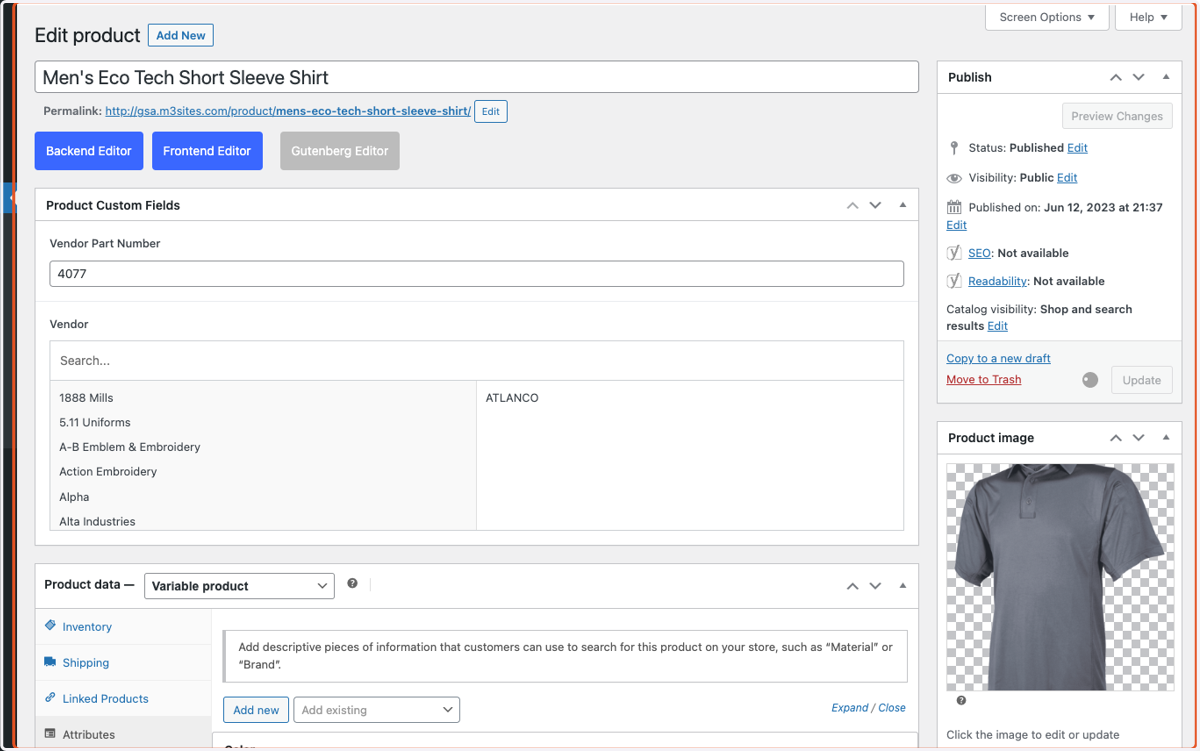Click the grey spinner circle beside Update
1200x751 pixels.
point(1090,380)
